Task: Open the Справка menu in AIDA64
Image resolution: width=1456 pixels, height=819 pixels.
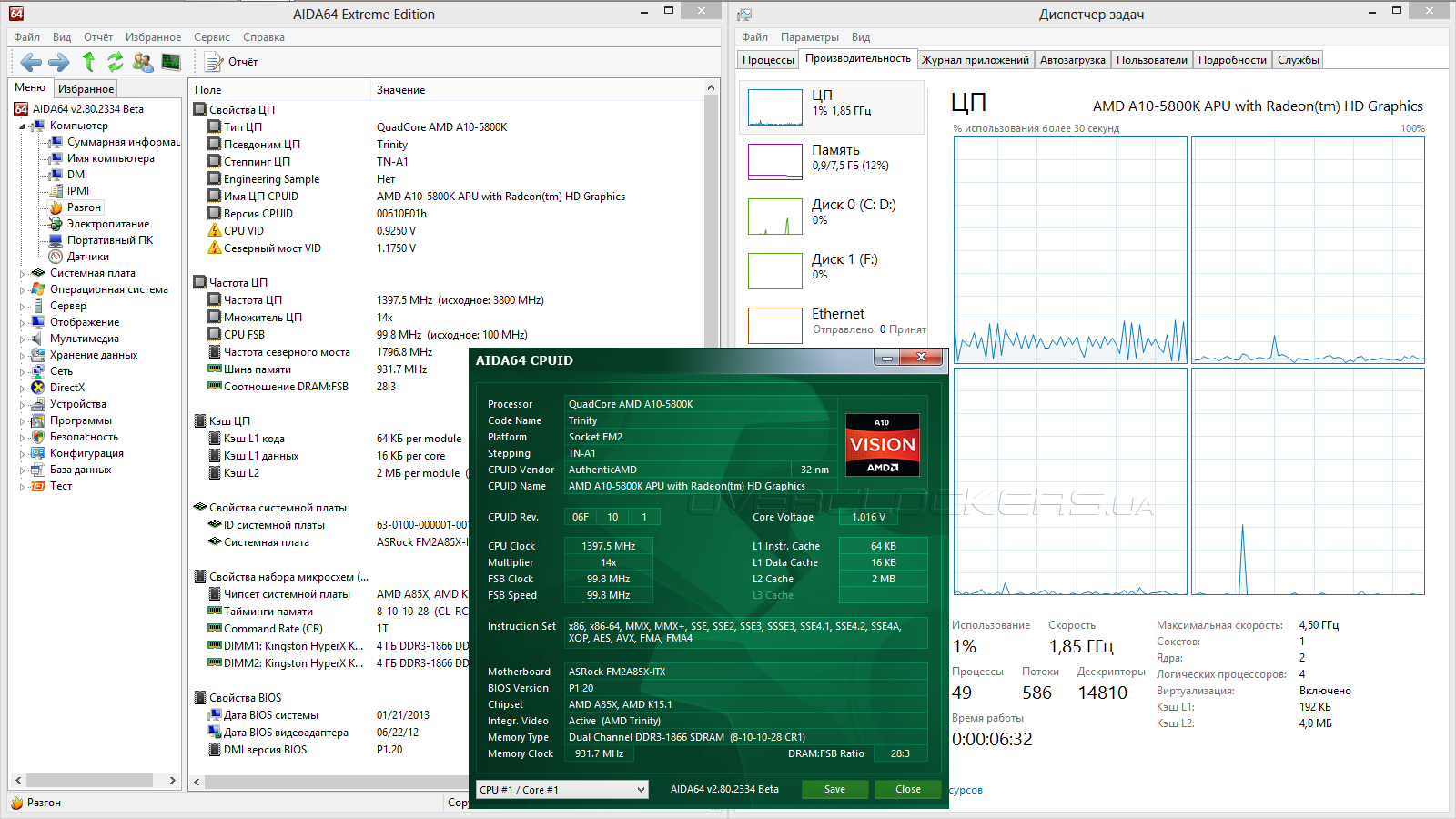Action: (264, 37)
